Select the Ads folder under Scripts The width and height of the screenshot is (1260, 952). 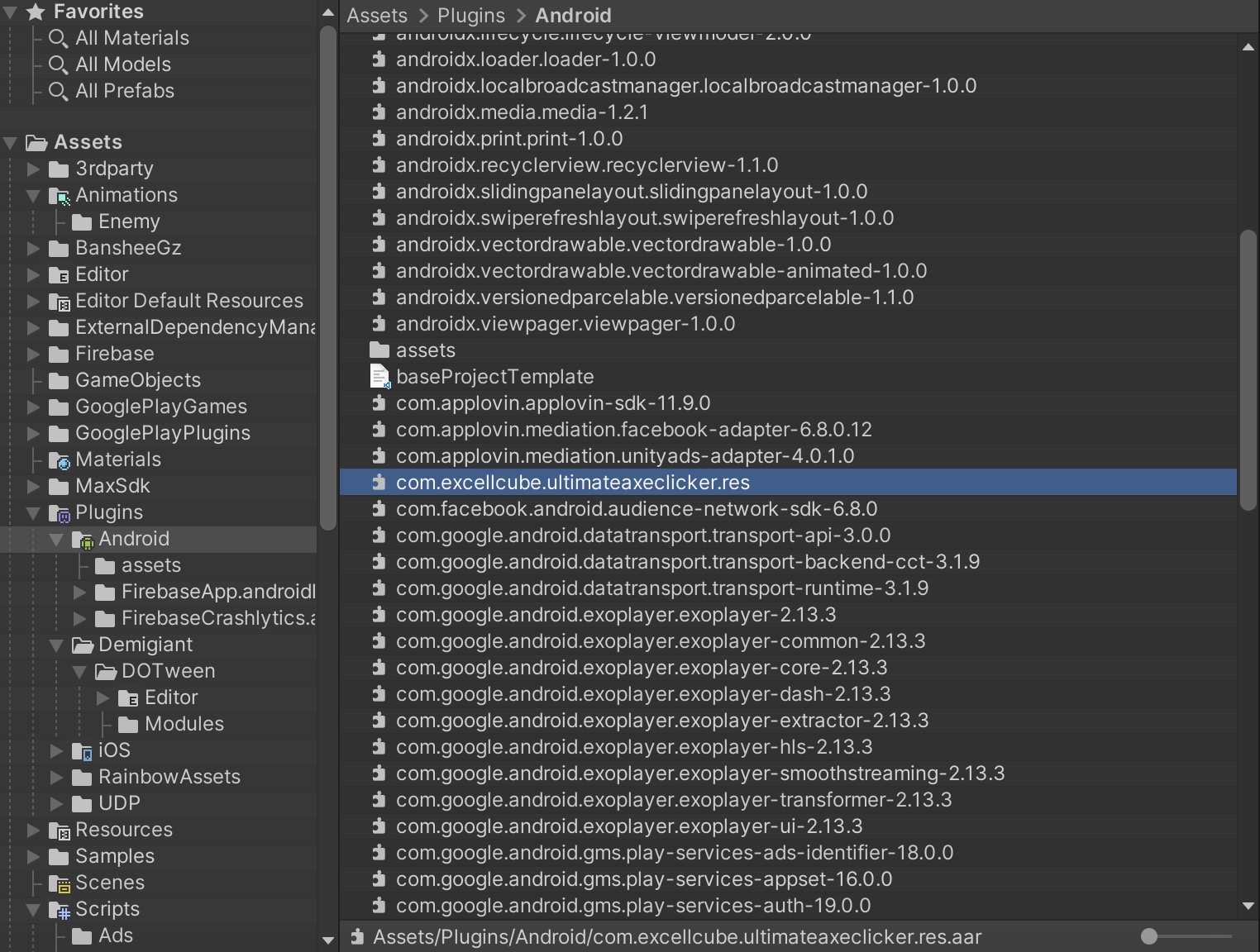116,935
